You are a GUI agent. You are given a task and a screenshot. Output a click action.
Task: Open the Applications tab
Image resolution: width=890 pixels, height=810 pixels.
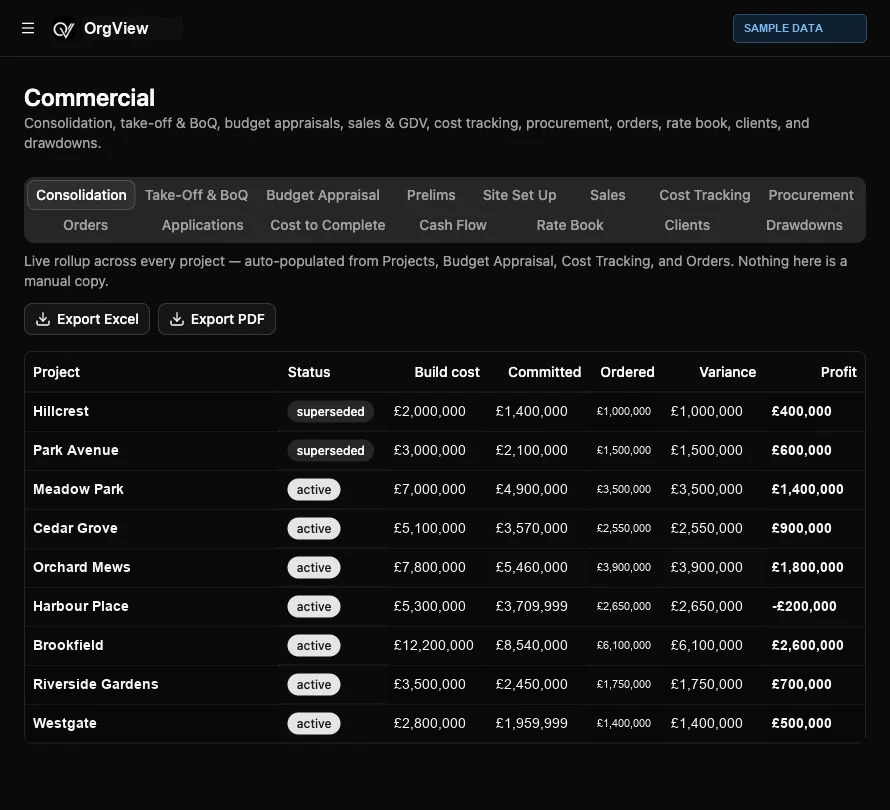203,225
